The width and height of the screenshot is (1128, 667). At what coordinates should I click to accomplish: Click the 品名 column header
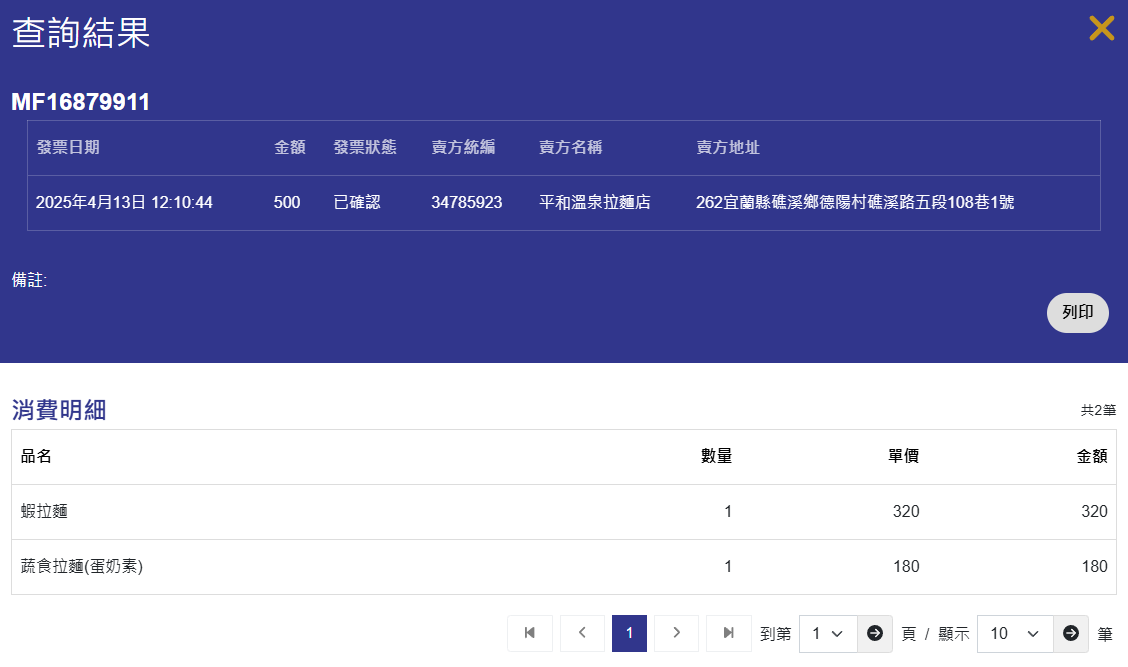click(x=37, y=457)
